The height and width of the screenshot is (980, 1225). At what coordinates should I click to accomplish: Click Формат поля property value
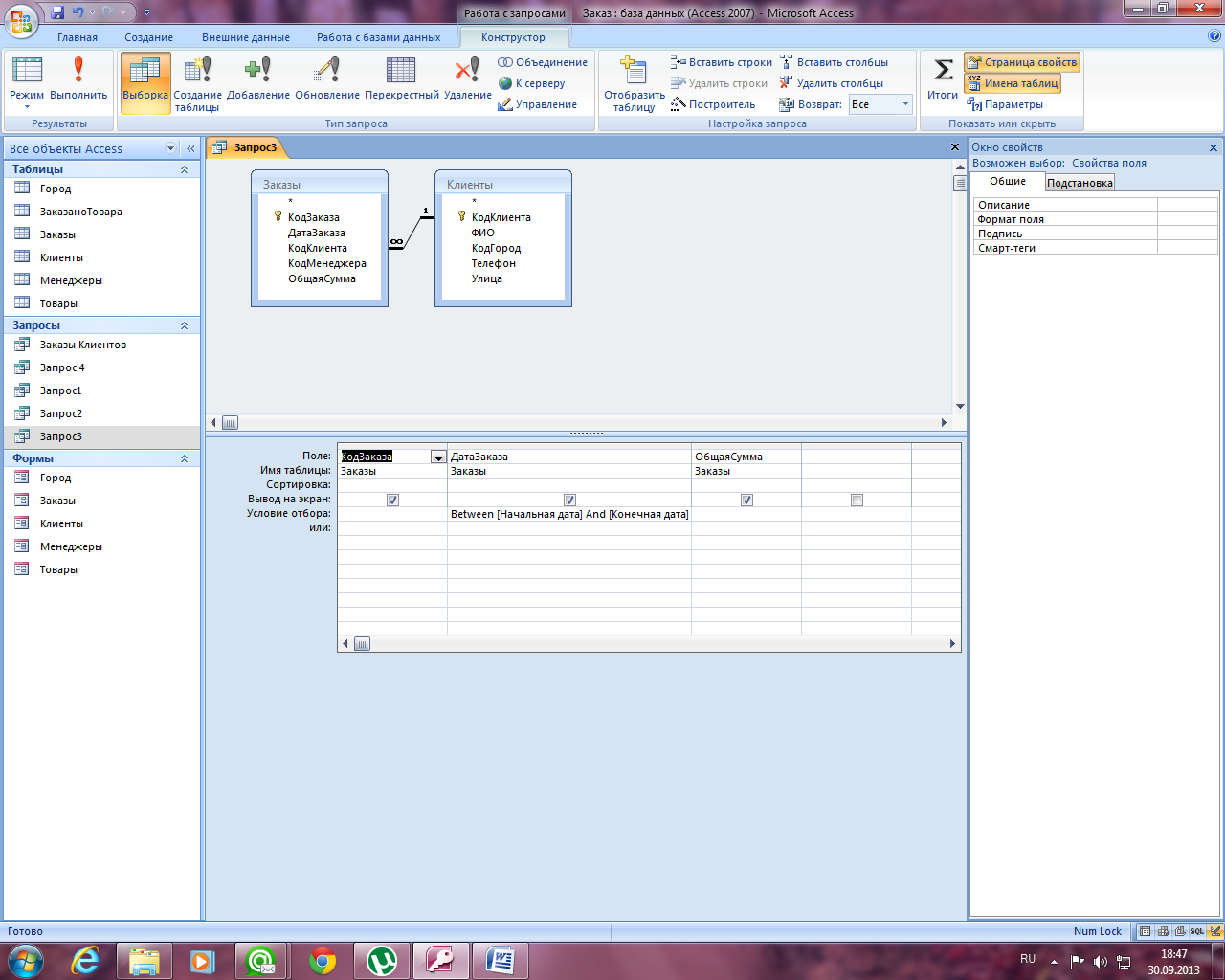point(1187,219)
